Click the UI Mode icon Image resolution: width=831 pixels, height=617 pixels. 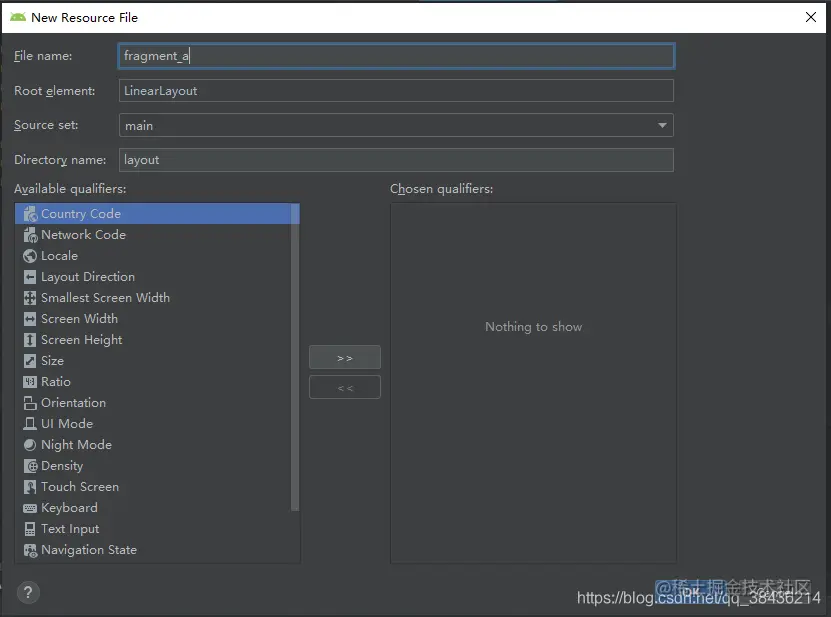pyautogui.click(x=30, y=424)
